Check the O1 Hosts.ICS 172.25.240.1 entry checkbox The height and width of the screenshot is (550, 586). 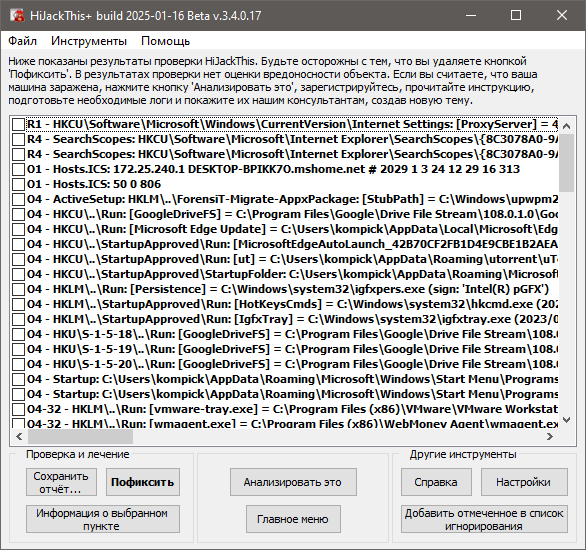click(18, 169)
